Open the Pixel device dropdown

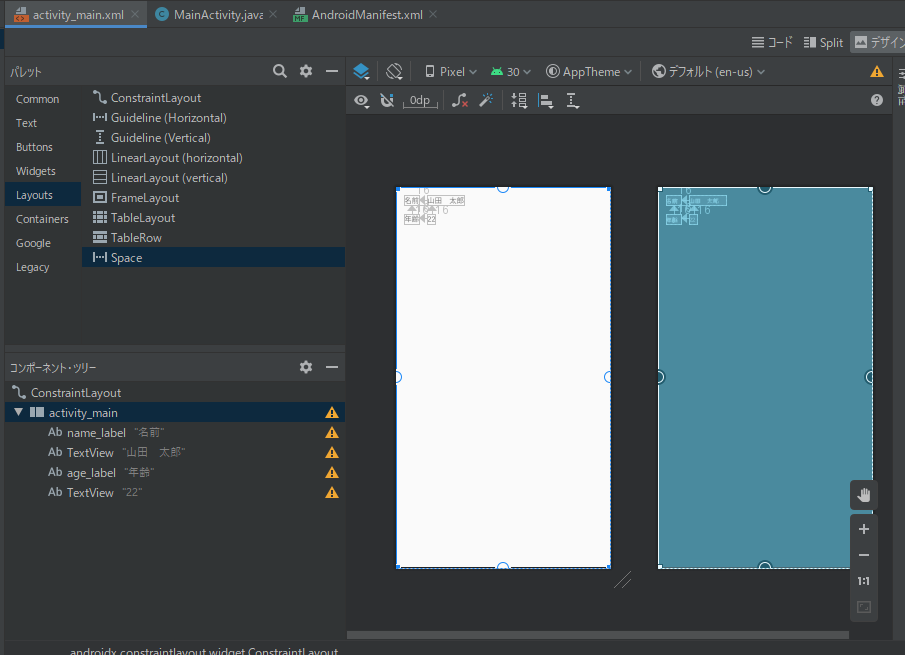(x=451, y=72)
